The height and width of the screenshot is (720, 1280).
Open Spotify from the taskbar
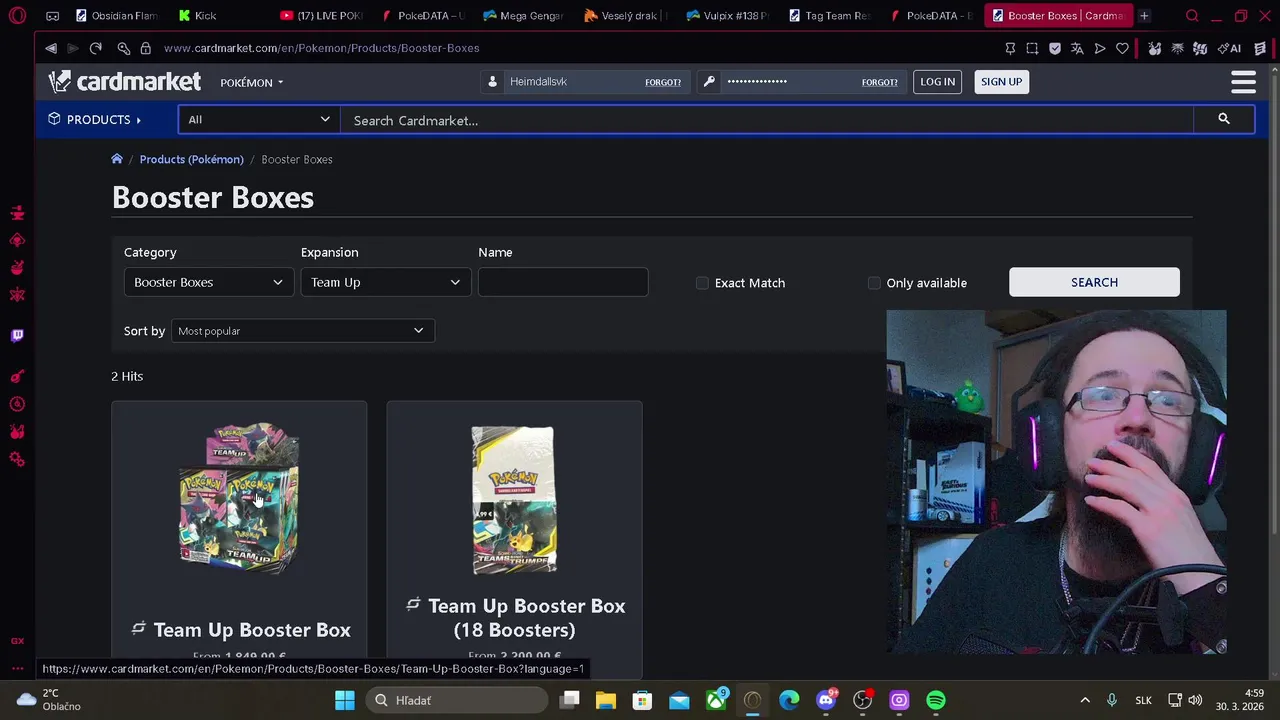click(936, 700)
